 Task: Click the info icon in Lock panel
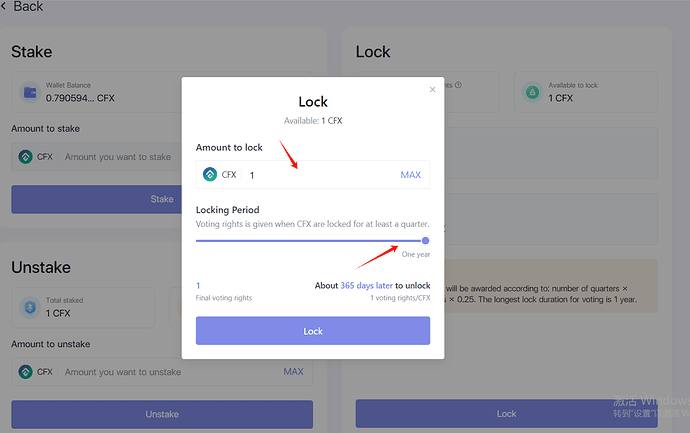pos(458,86)
